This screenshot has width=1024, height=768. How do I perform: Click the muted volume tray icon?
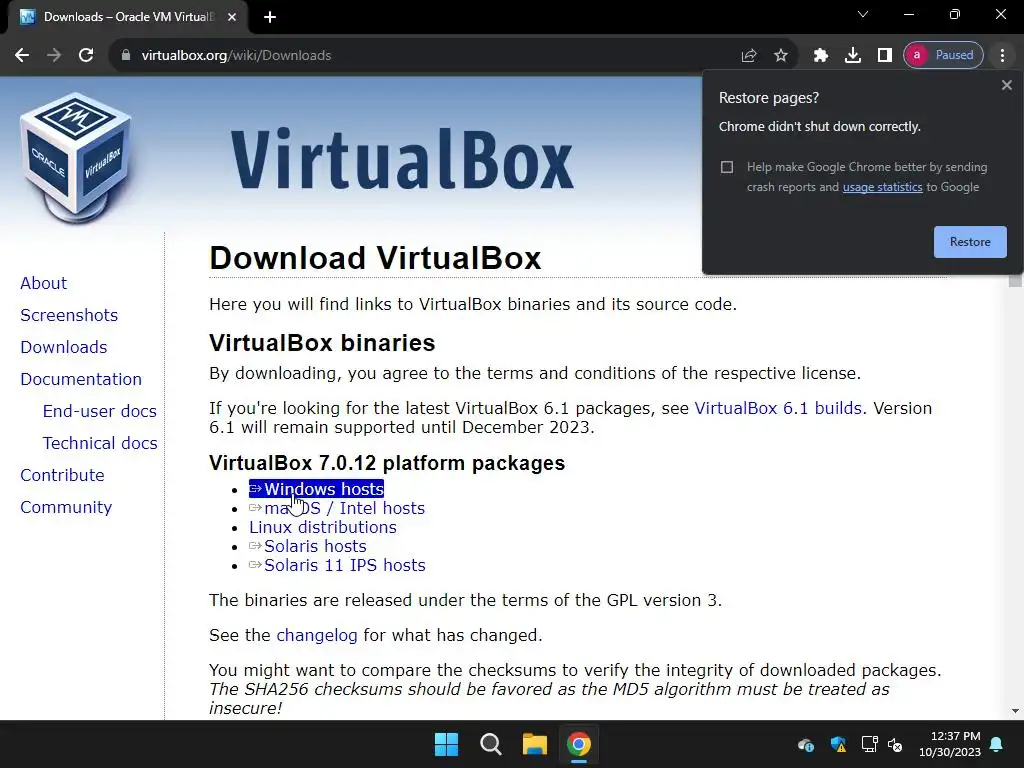895,744
